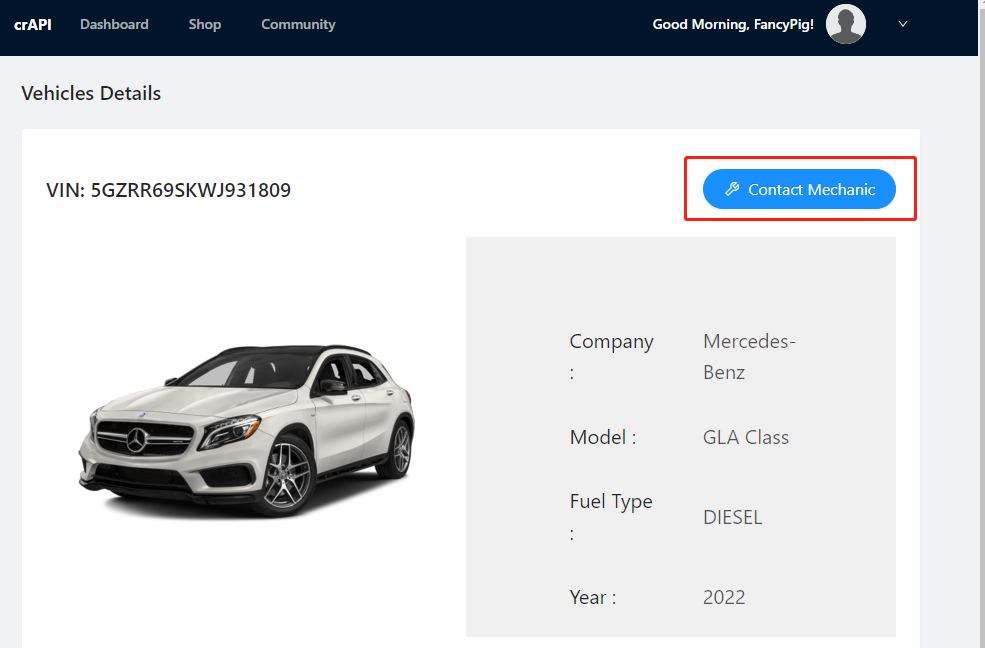The width and height of the screenshot is (985, 648).
Task: Click the Mercedes car image
Action: (x=246, y=431)
